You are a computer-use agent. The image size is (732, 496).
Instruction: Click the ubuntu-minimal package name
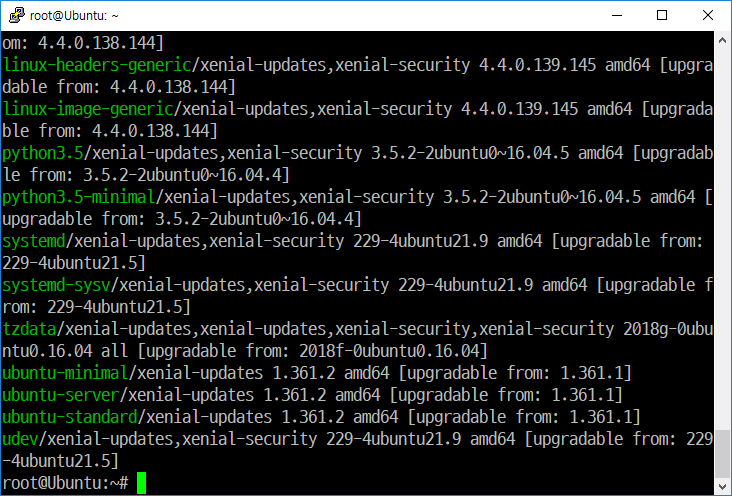click(65, 373)
